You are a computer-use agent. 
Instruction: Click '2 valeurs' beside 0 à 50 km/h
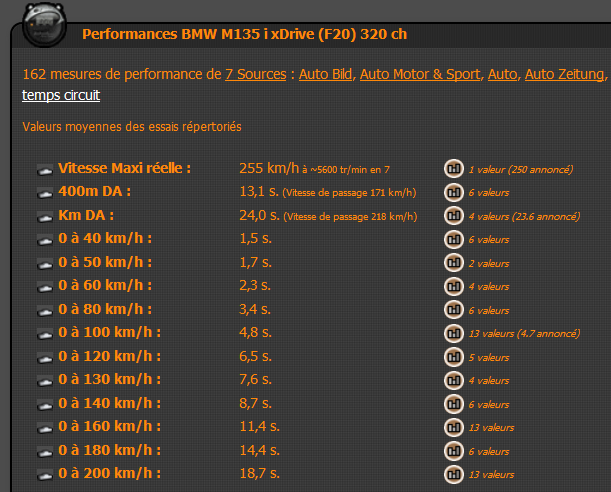pos(489,264)
